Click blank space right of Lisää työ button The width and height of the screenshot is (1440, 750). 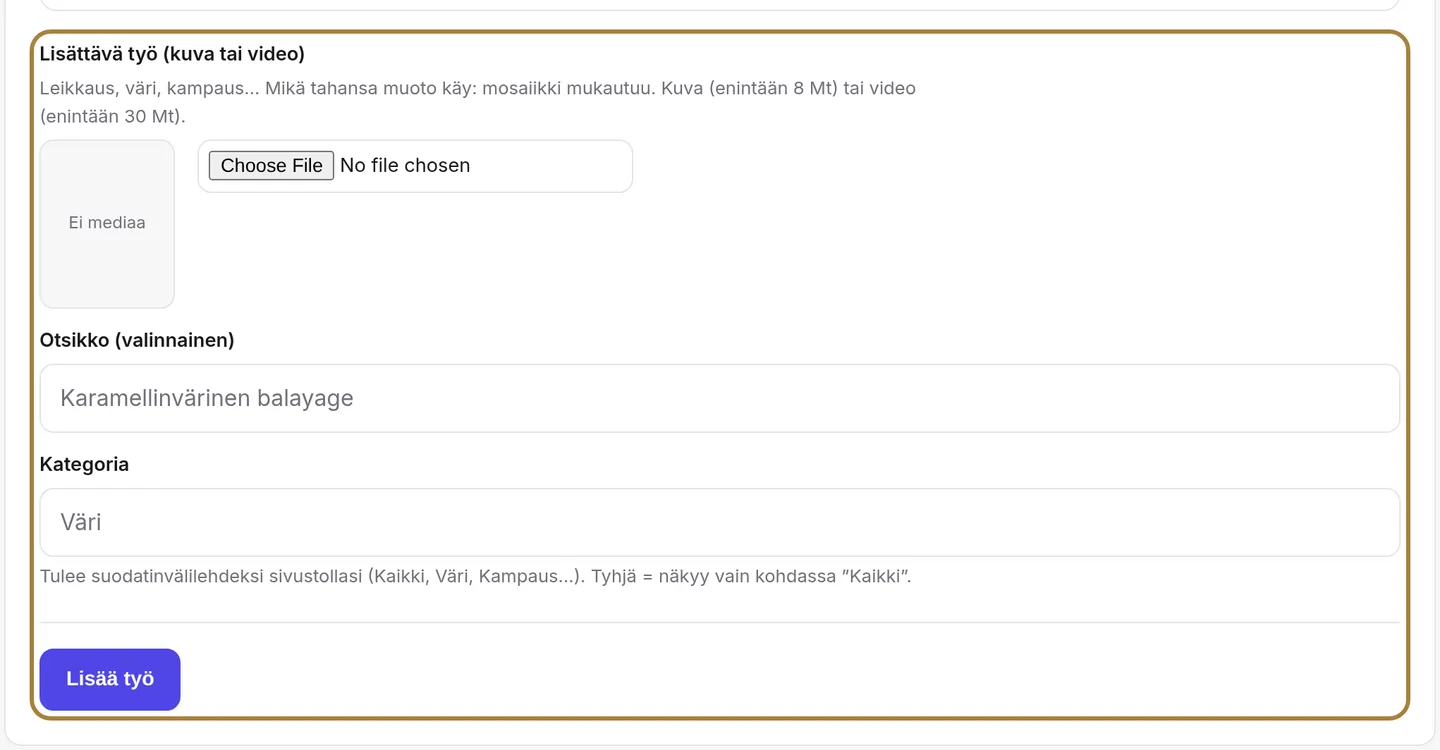(x=790, y=679)
